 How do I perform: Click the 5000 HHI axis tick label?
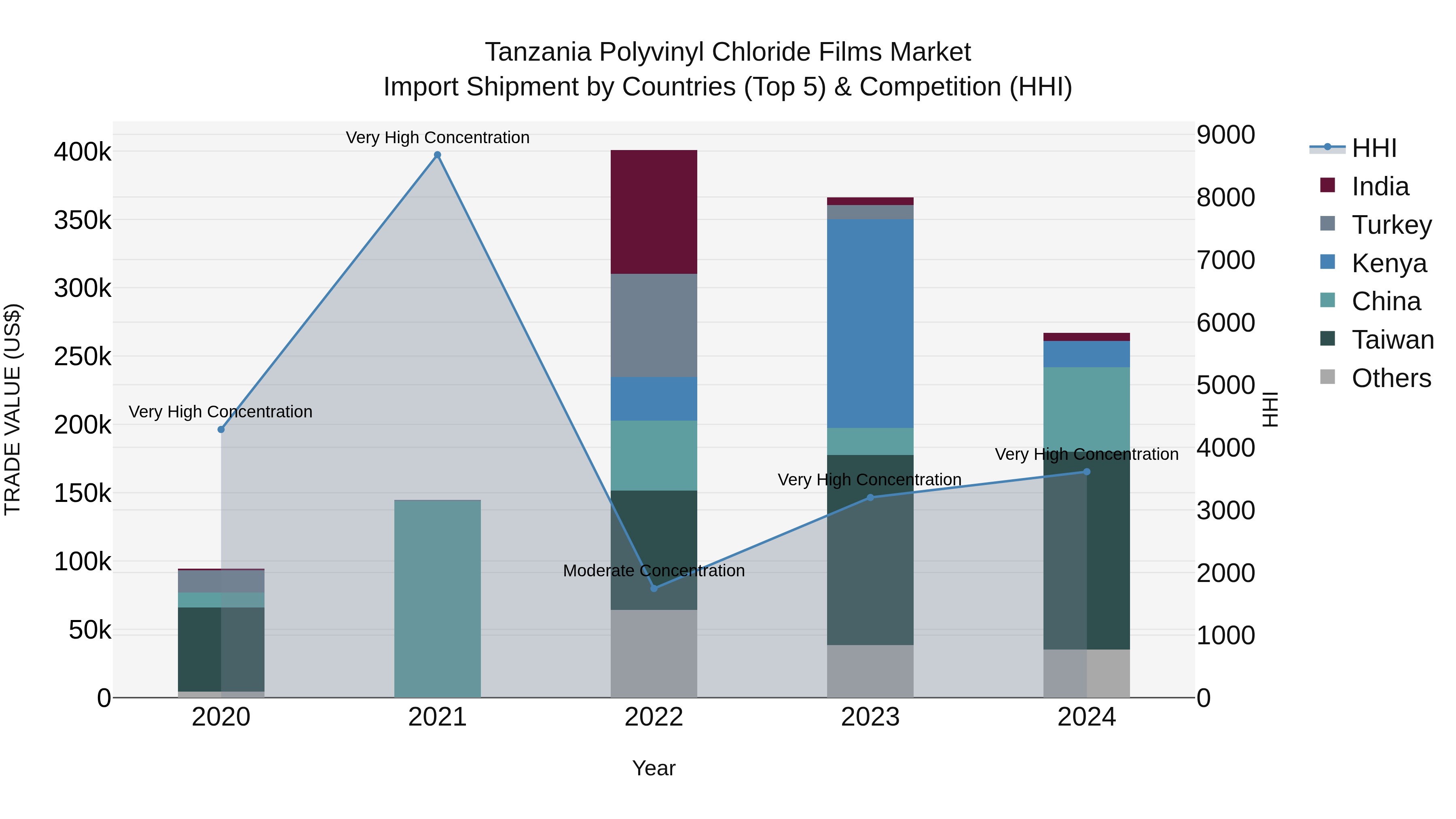1225,385
